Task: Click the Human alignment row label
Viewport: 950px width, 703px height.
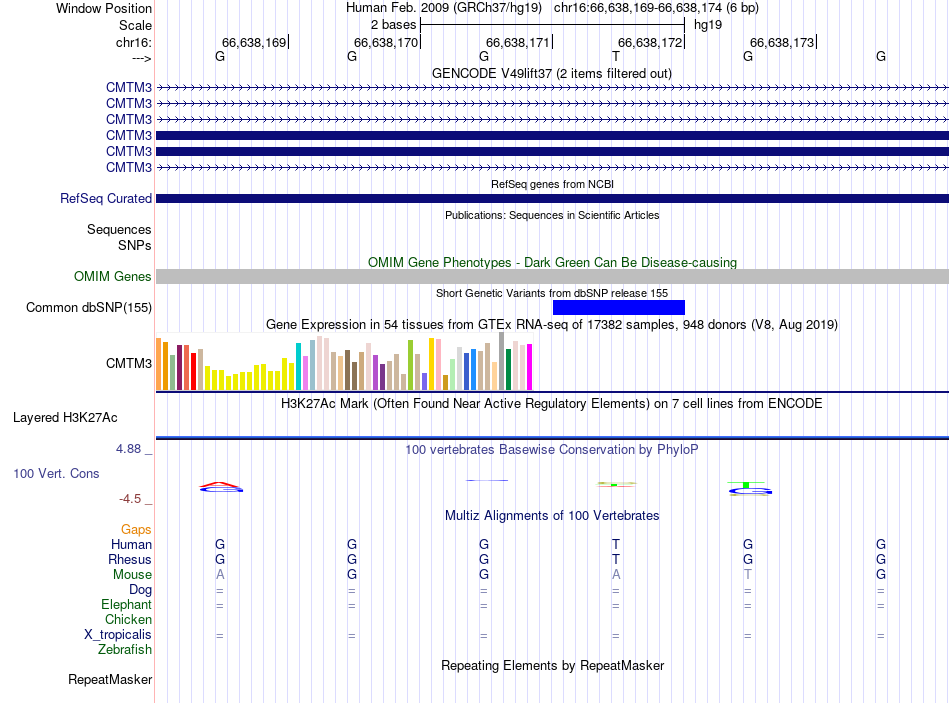Action: [131, 544]
